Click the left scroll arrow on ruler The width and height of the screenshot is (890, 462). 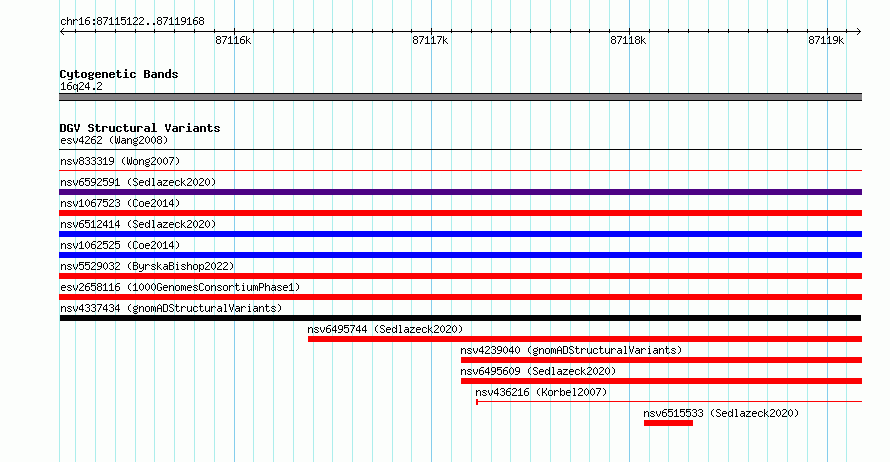pos(62,31)
